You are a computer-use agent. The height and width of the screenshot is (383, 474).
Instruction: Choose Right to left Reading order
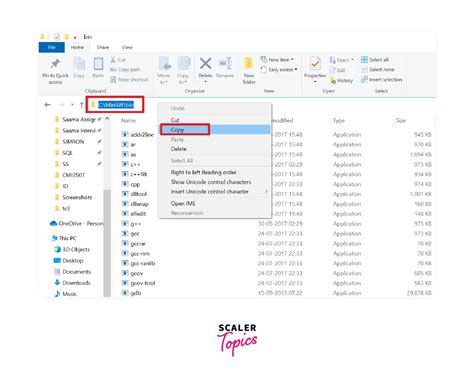coord(214,172)
